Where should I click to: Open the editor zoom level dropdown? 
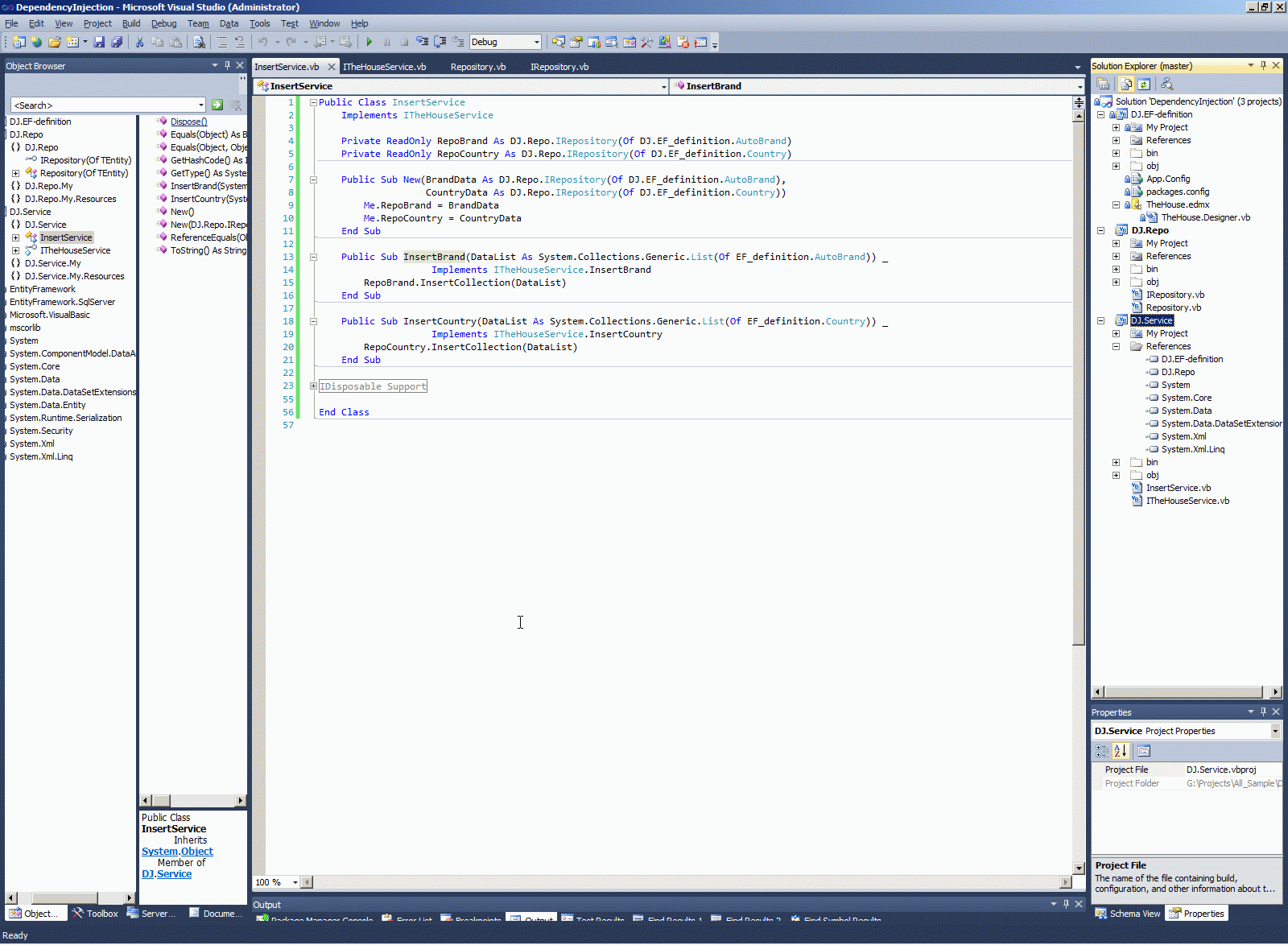coord(295,882)
